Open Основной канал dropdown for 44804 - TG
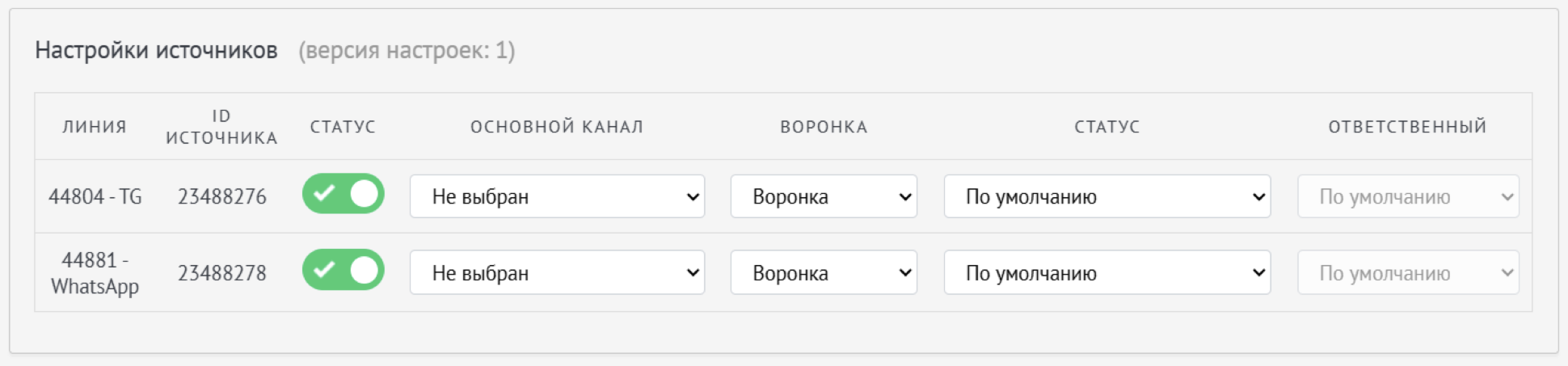The width and height of the screenshot is (1568, 366). click(557, 196)
